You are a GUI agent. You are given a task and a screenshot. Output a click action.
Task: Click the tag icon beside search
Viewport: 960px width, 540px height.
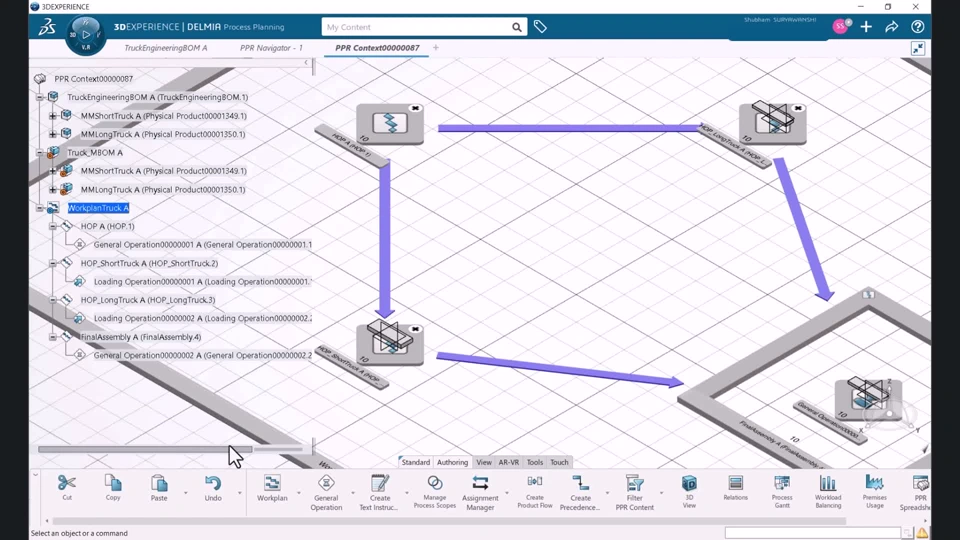tap(540, 27)
